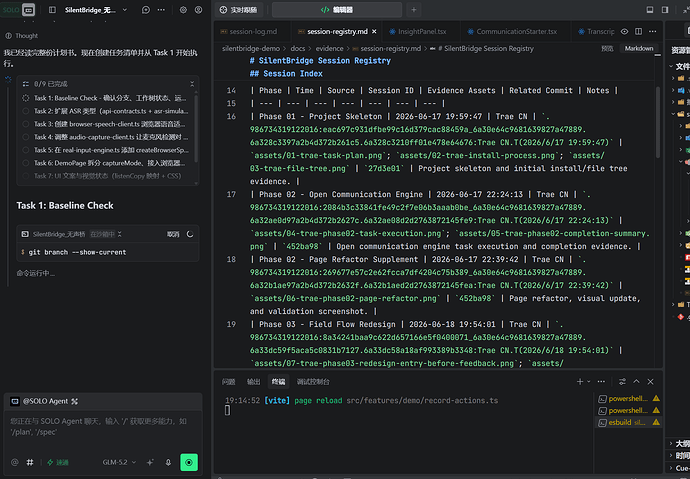Select Task 6 DemoPage captureMode item
This screenshot has height=479, width=690.
point(106,163)
